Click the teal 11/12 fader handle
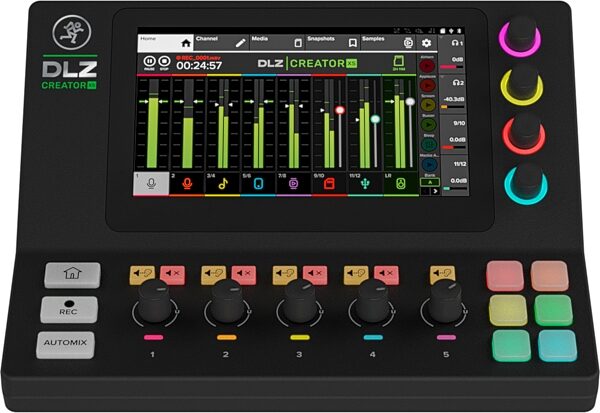 pyautogui.click(x=375, y=119)
